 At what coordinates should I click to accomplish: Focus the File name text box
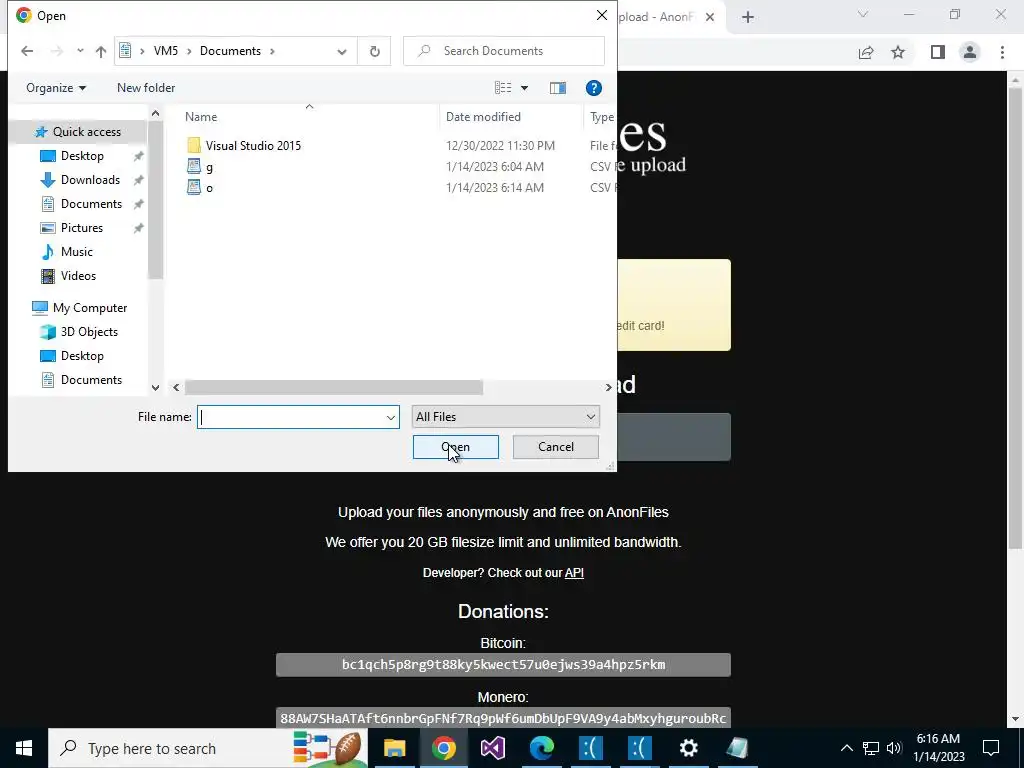tap(291, 417)
